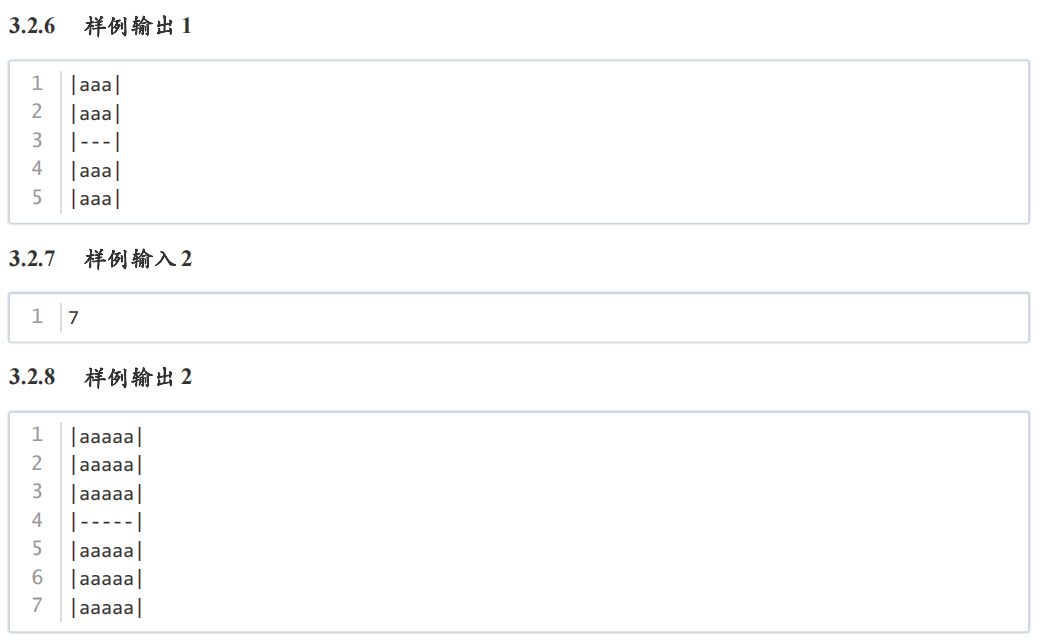This screenshot has width=1044, height=643.
Task: Click line number 1 in sample input 2
Action: point(37,316)
